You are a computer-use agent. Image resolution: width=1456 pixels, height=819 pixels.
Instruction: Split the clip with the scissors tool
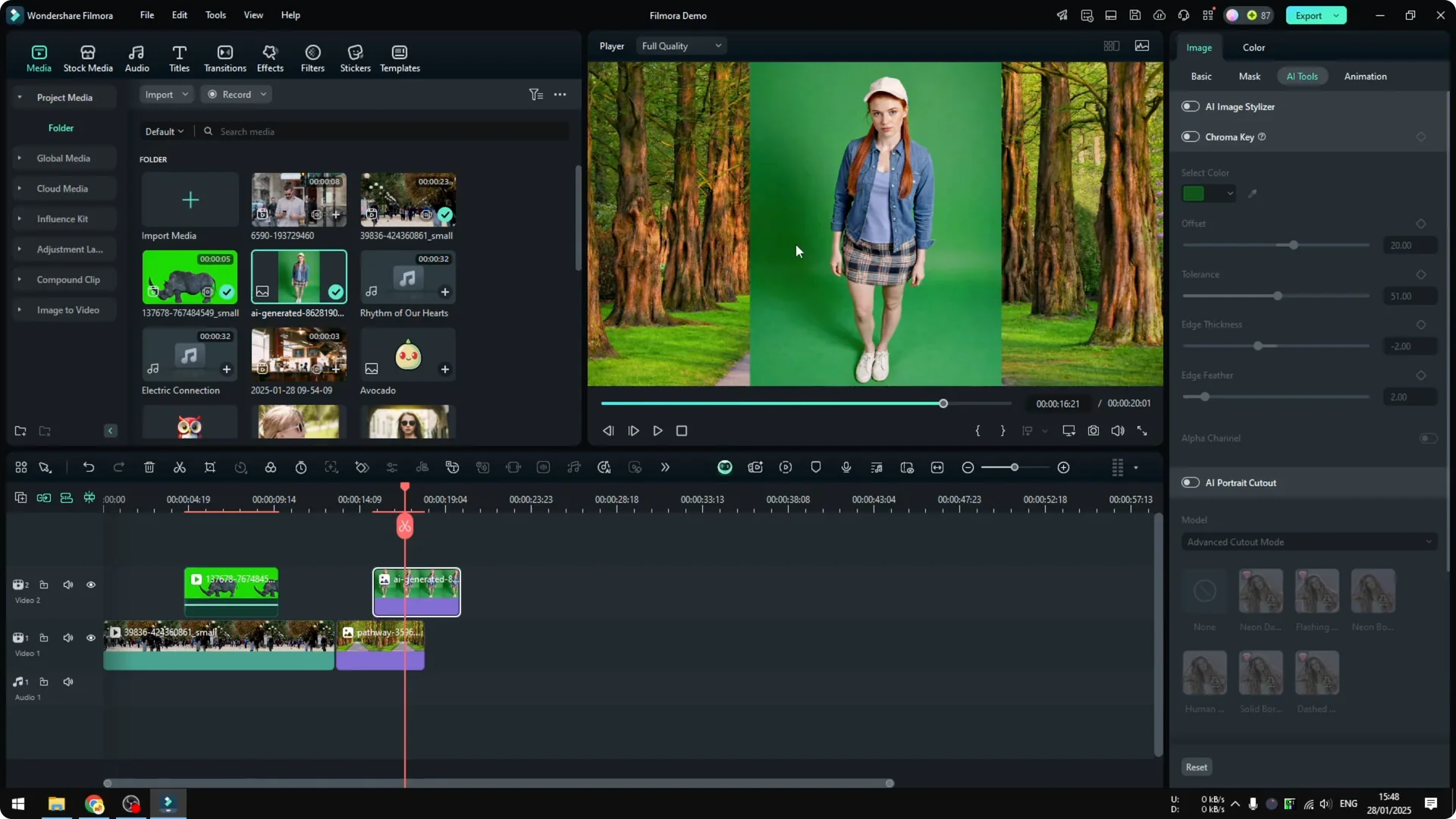tap(180, 467)
